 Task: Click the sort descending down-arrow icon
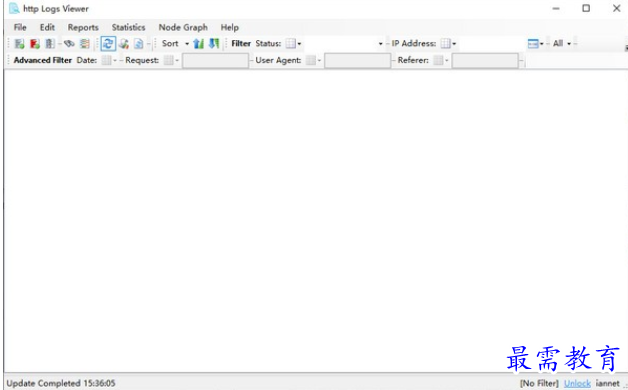[214, 43]
